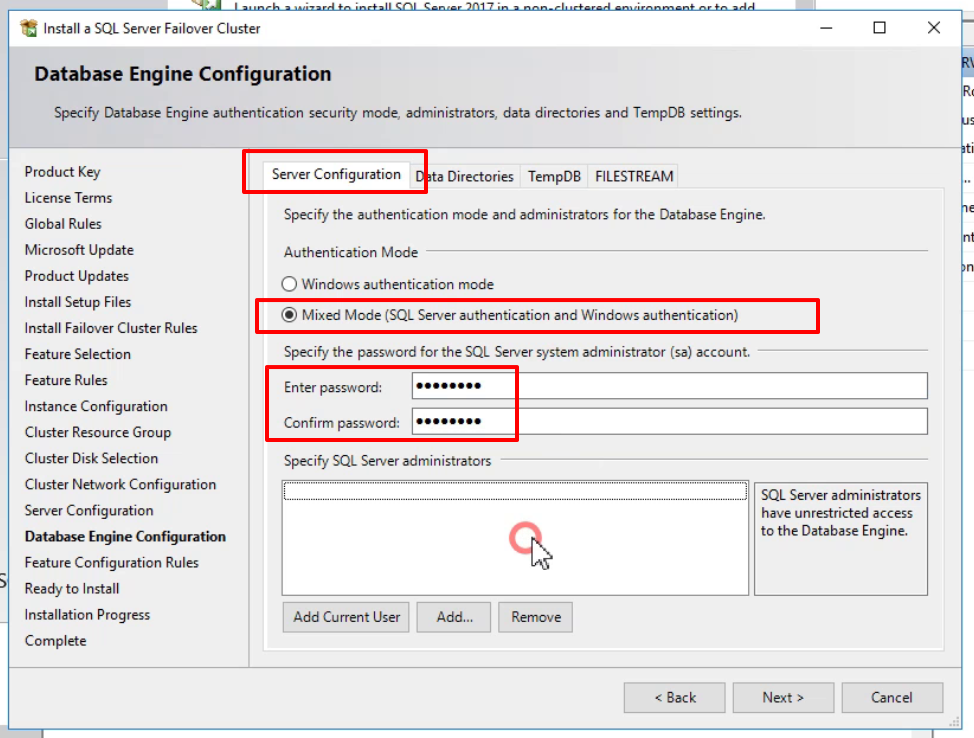974x738 pixels.
Task: Click the SQL Server administrators list box
Action: pyautogui.click(x=515, y=537)
